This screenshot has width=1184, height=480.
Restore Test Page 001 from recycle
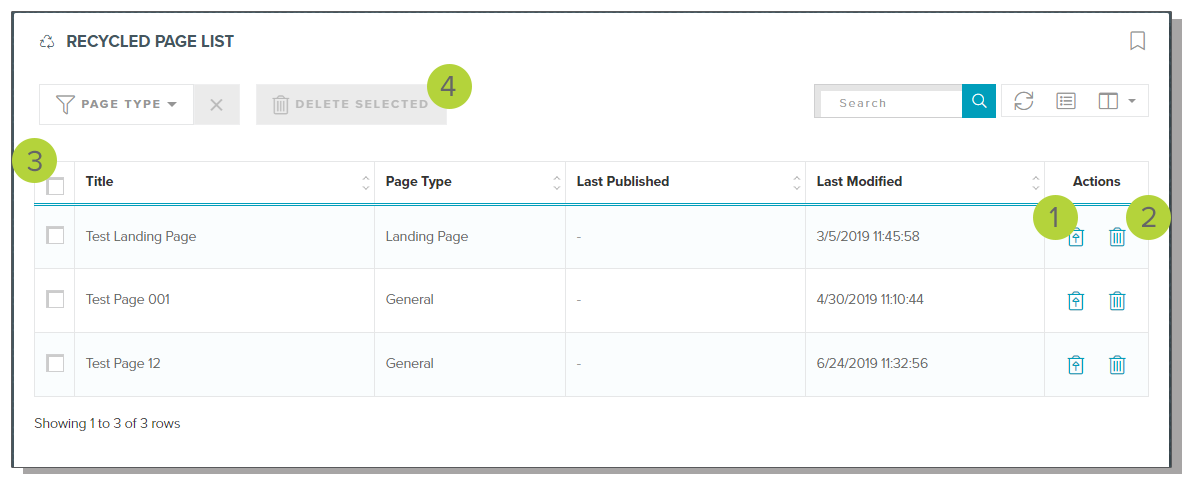[x=1076, y=301]
